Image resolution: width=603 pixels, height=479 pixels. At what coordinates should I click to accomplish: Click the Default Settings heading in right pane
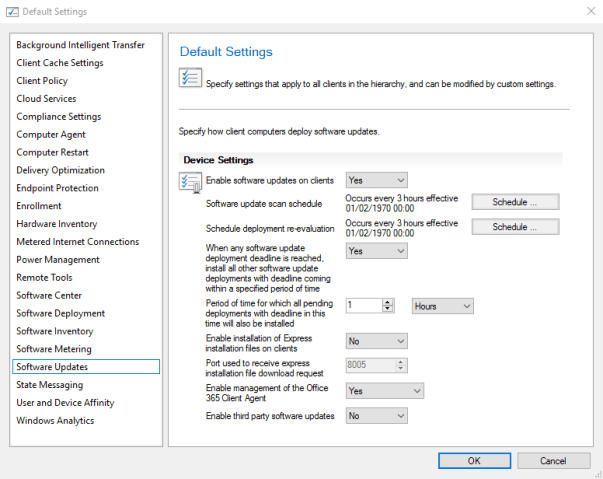(x=226, y=52)
